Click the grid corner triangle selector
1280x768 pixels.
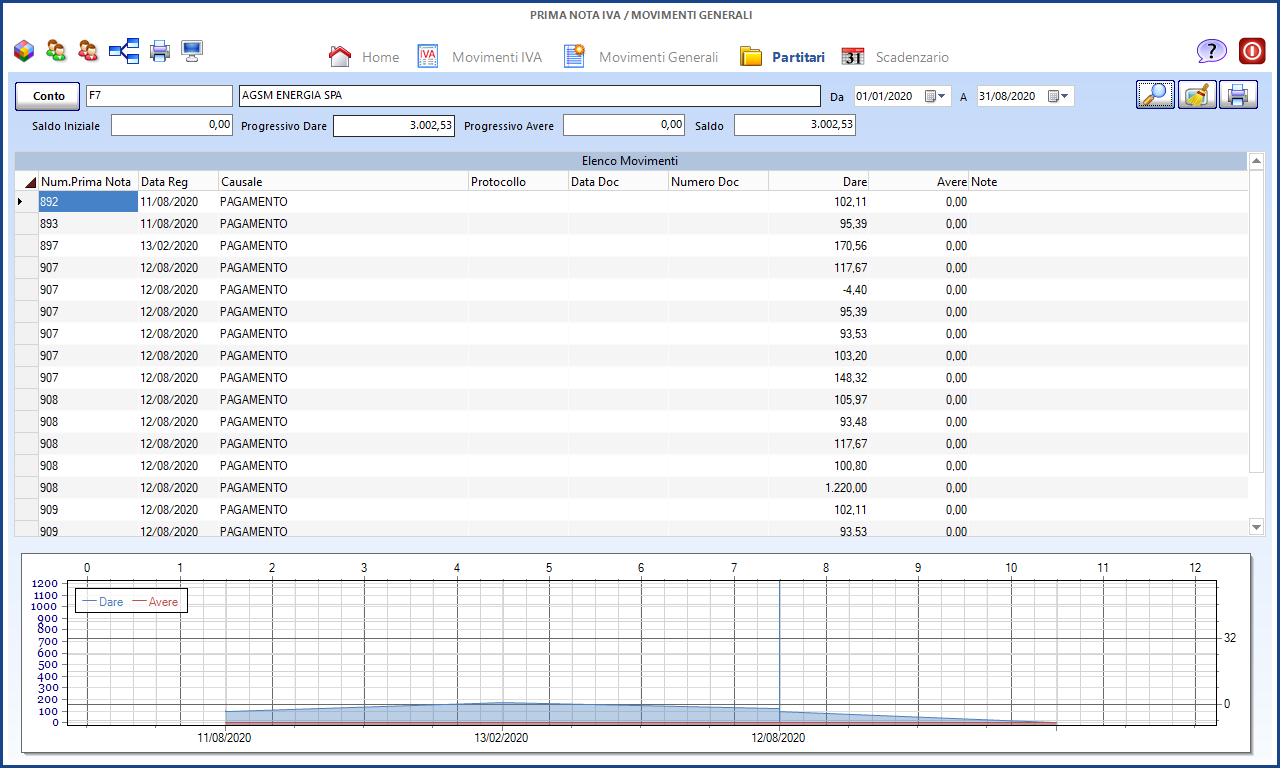29,182
